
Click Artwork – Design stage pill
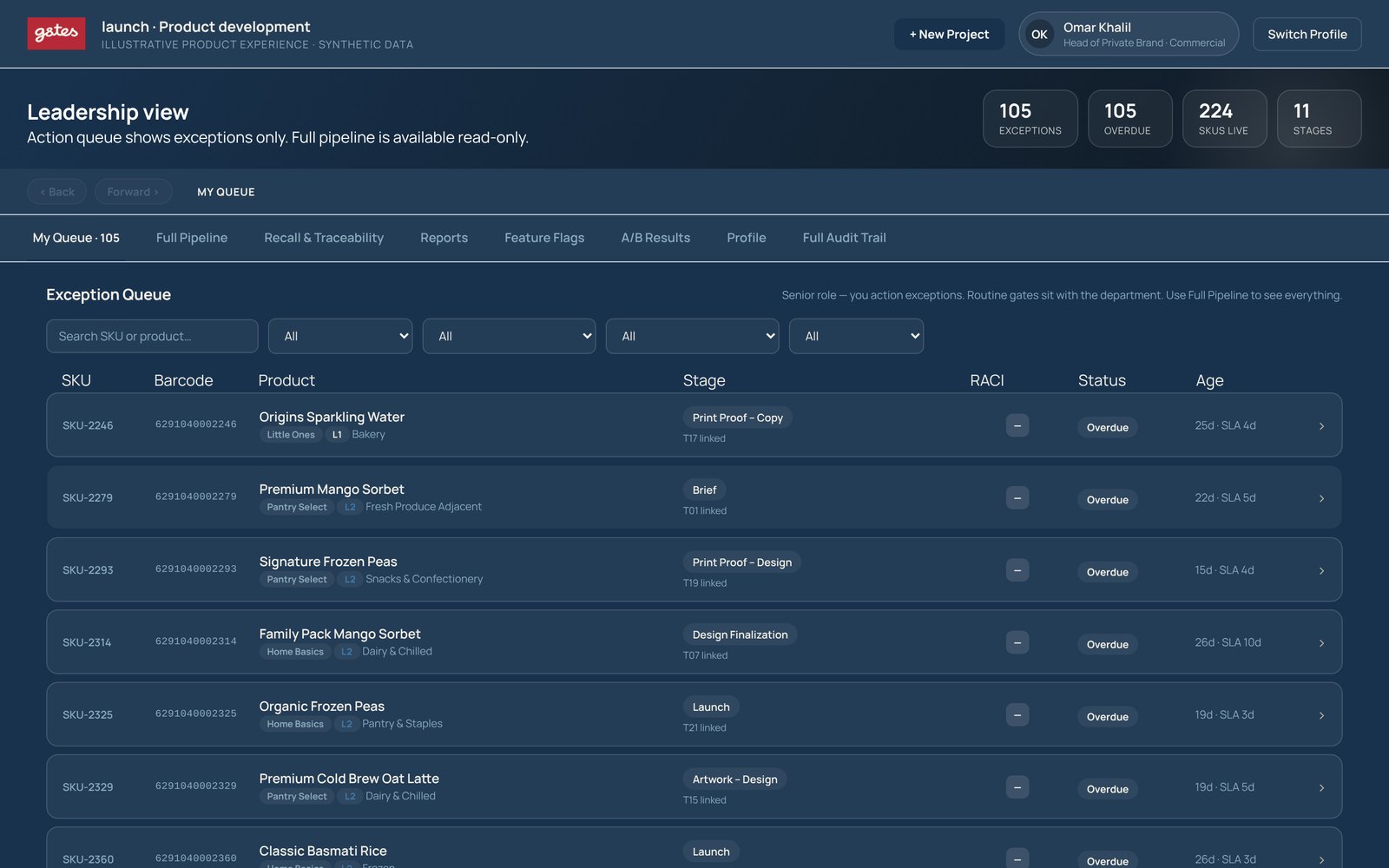coord(734,779)
